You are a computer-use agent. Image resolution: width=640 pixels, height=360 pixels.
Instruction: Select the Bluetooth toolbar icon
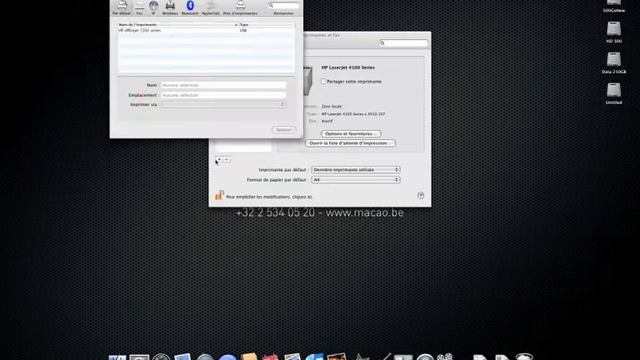tap(190, 7)
